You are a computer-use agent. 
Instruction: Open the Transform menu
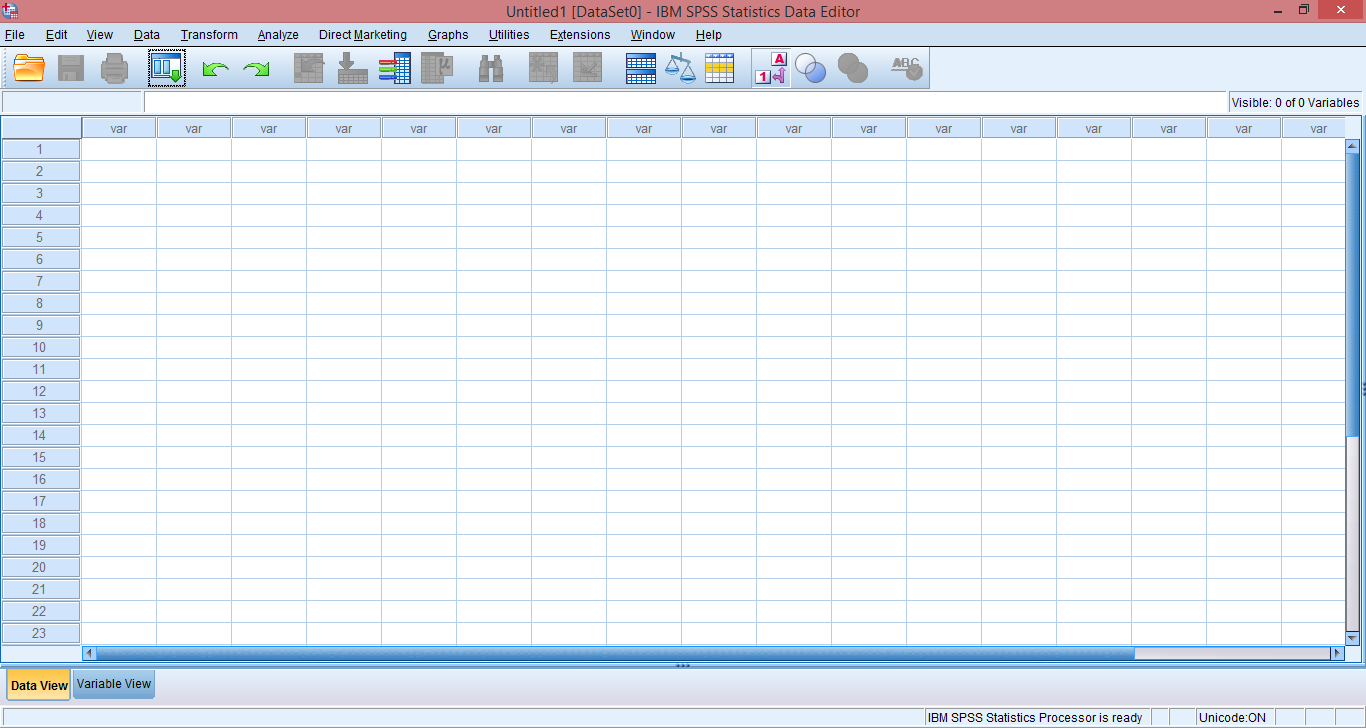209,35
